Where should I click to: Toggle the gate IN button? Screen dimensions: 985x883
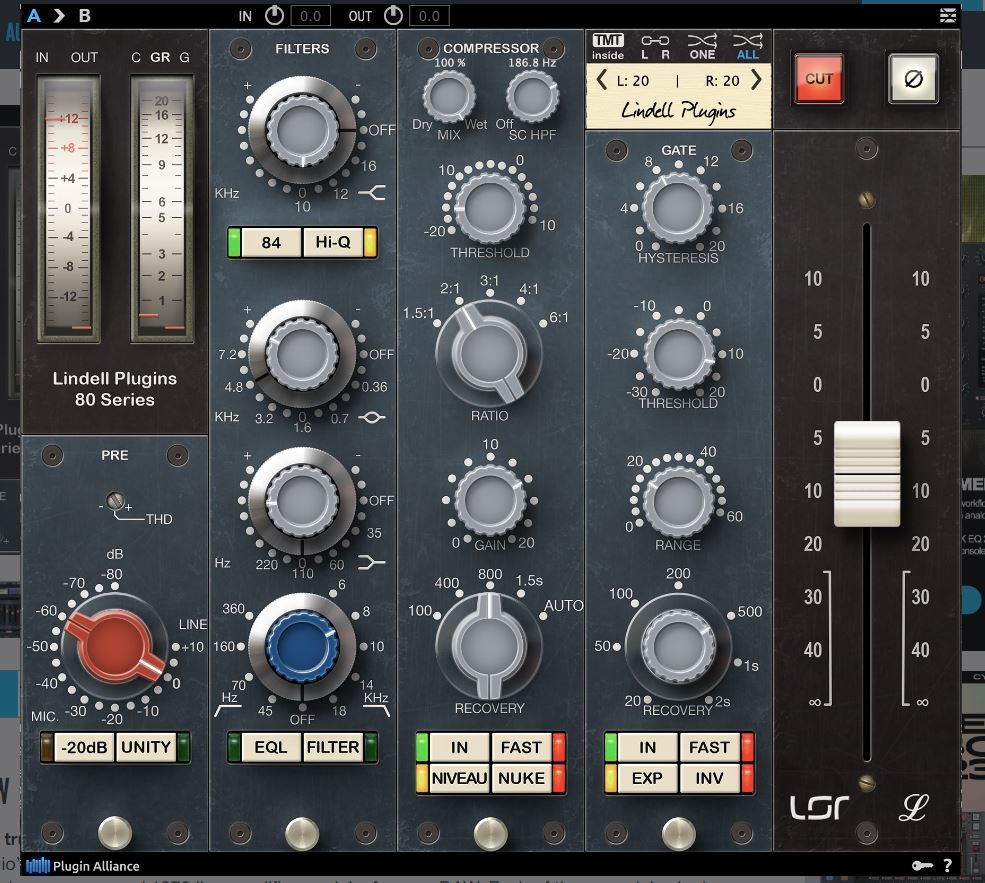648,747
